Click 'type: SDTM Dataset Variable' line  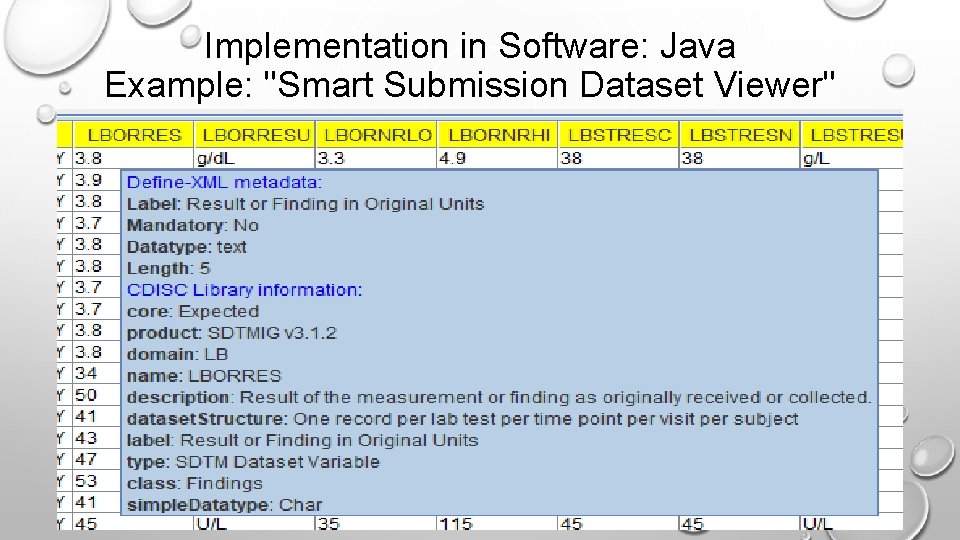tap(253, 462)
